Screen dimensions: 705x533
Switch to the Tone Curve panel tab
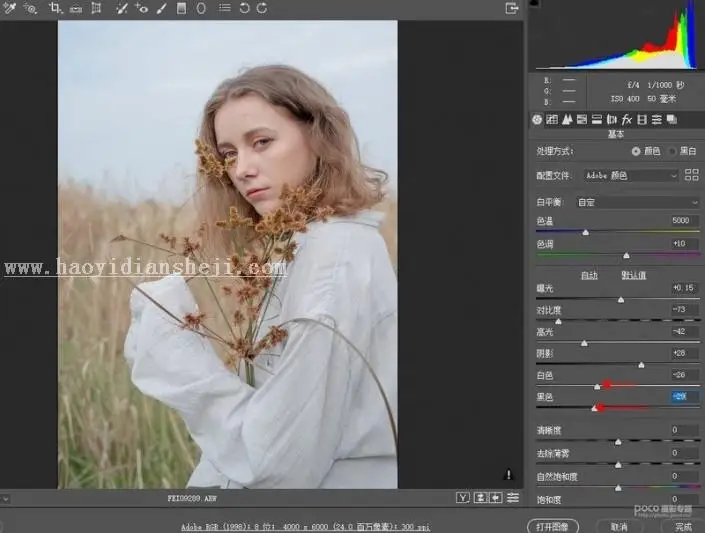552,119
